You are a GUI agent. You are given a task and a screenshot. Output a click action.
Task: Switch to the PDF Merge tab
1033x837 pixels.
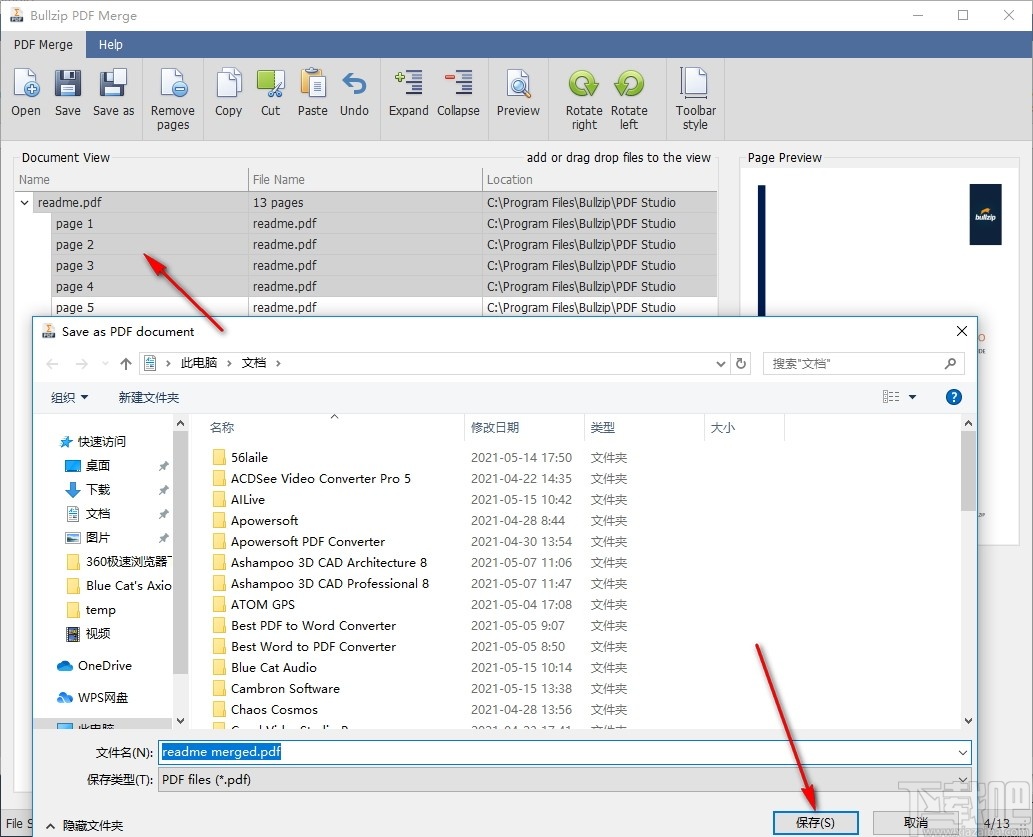click(42, 44)
